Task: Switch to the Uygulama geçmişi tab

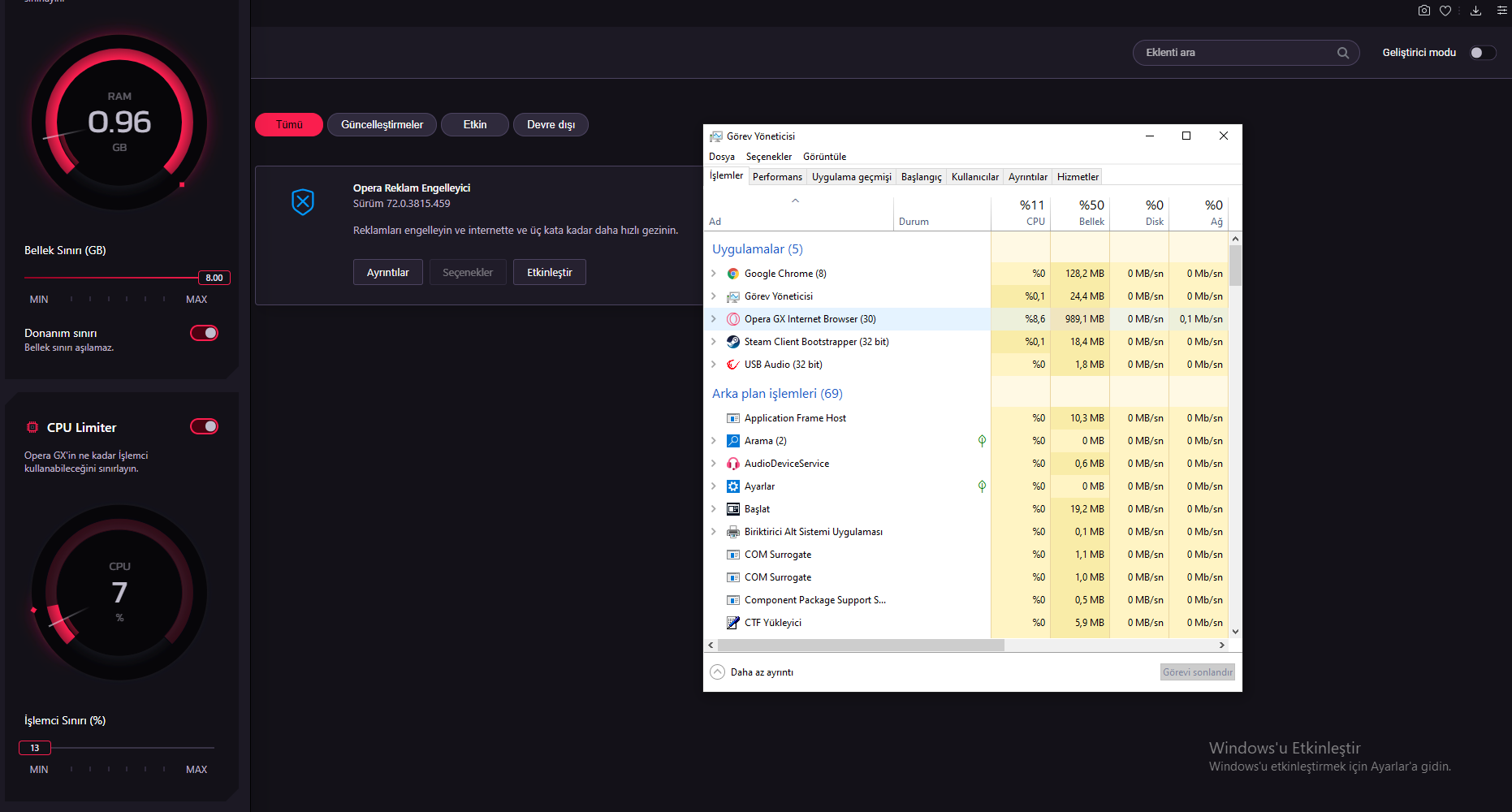Action: tap(852, 177)
